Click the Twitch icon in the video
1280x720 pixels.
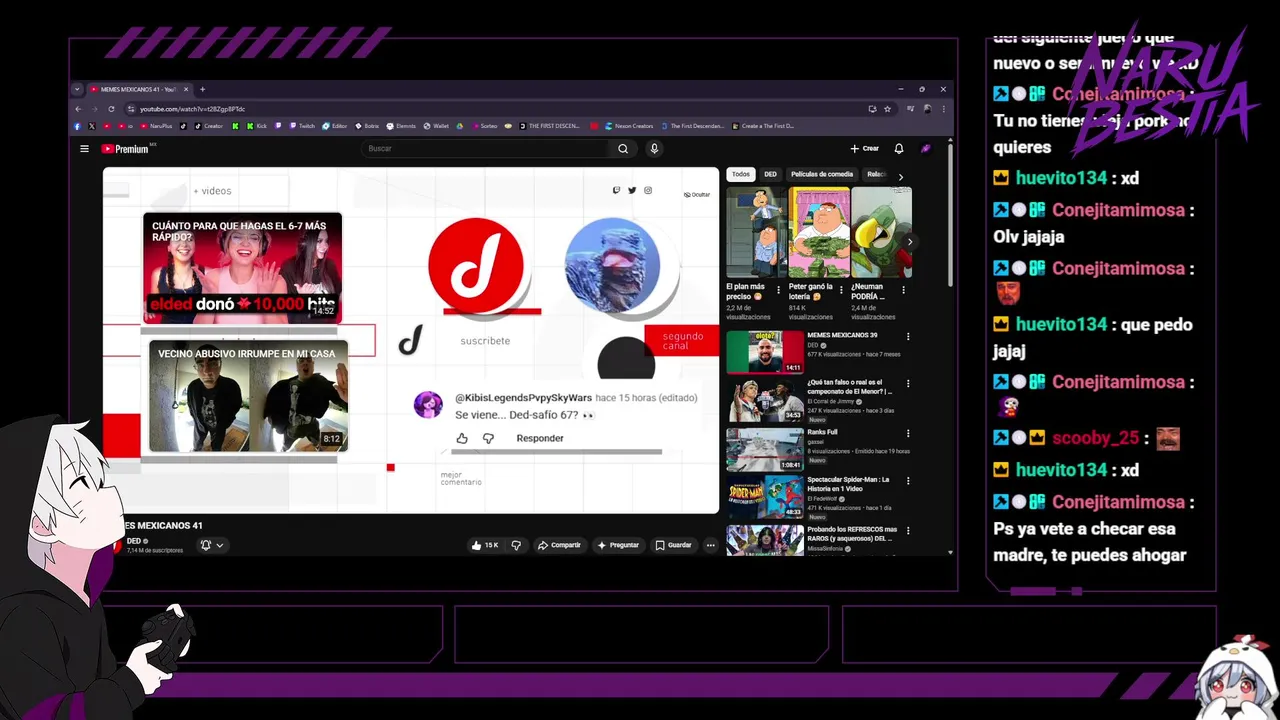click(616, 190)
